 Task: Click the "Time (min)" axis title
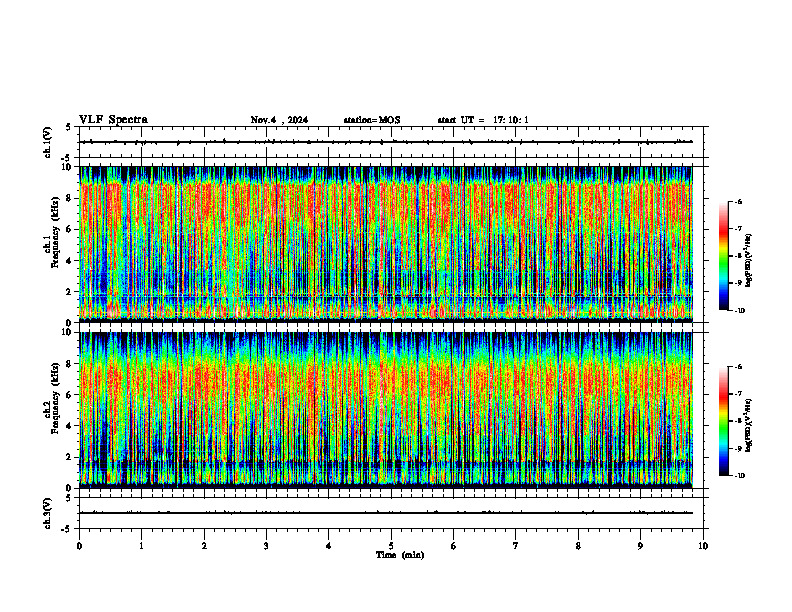tap(400, 555)
